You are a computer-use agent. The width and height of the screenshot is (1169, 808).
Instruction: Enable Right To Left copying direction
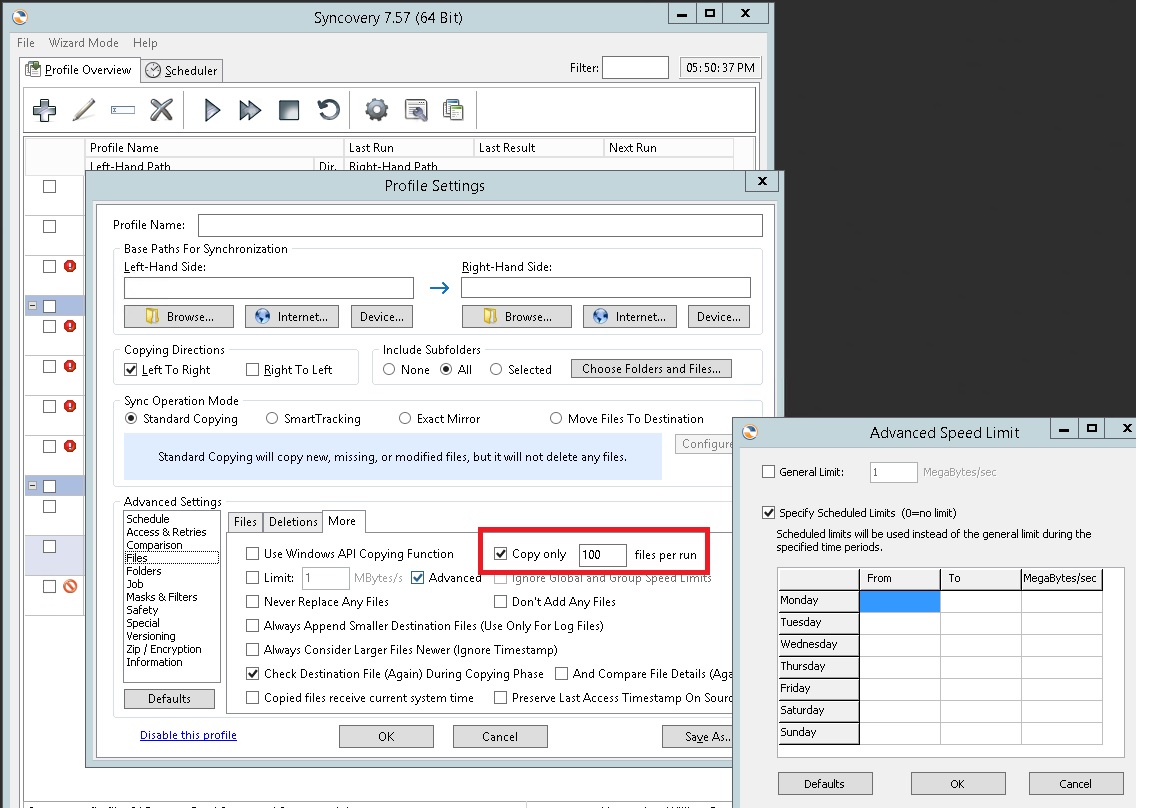[253, 370]
